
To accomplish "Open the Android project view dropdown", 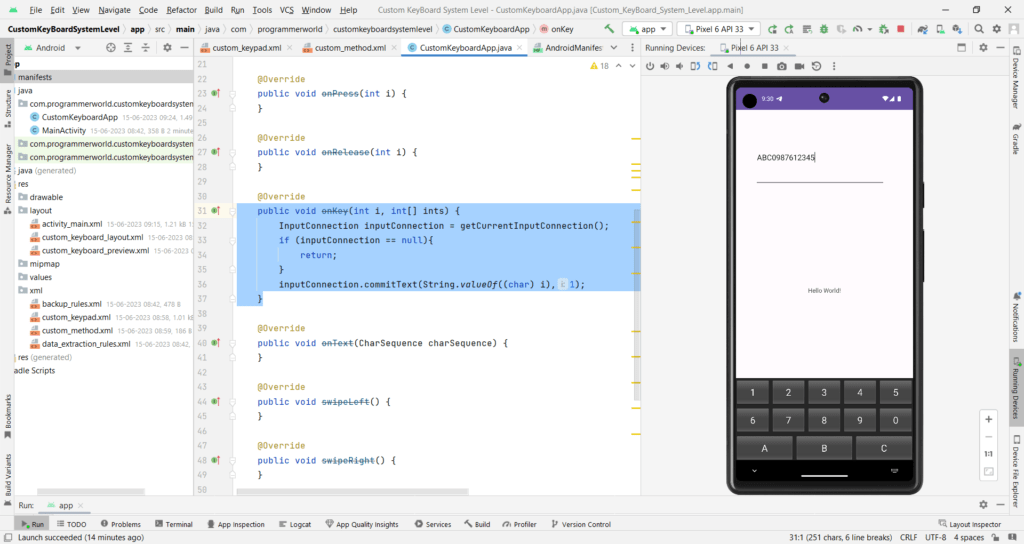I will click(52, 48).
